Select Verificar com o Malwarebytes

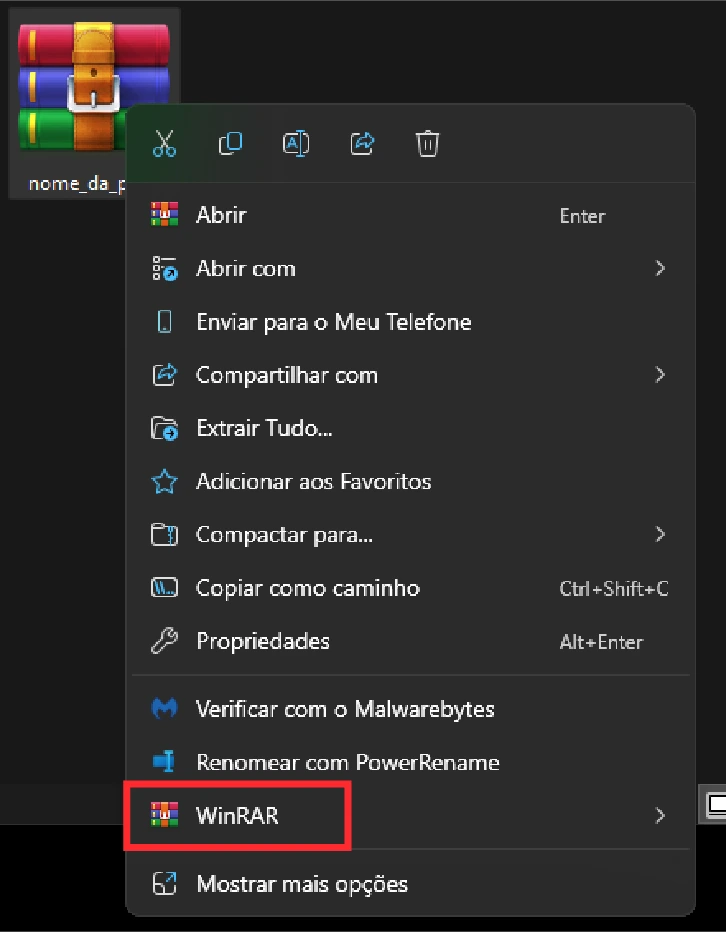click(345, 709)
